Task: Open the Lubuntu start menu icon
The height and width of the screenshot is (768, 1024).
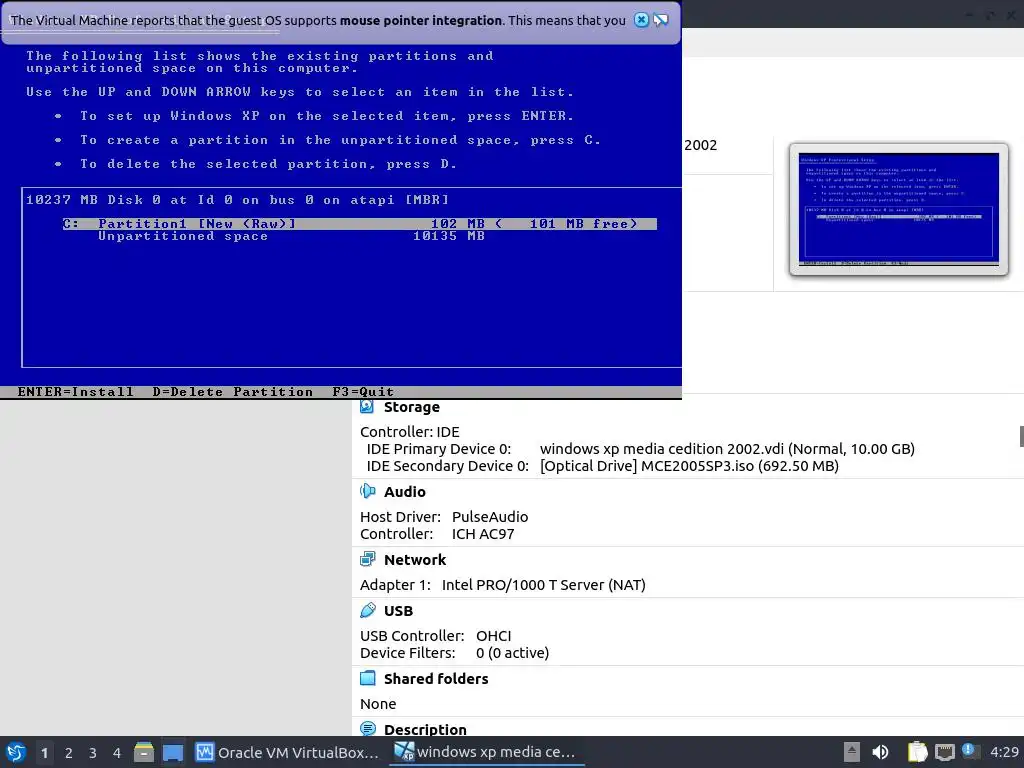Action: pos(16,752)
